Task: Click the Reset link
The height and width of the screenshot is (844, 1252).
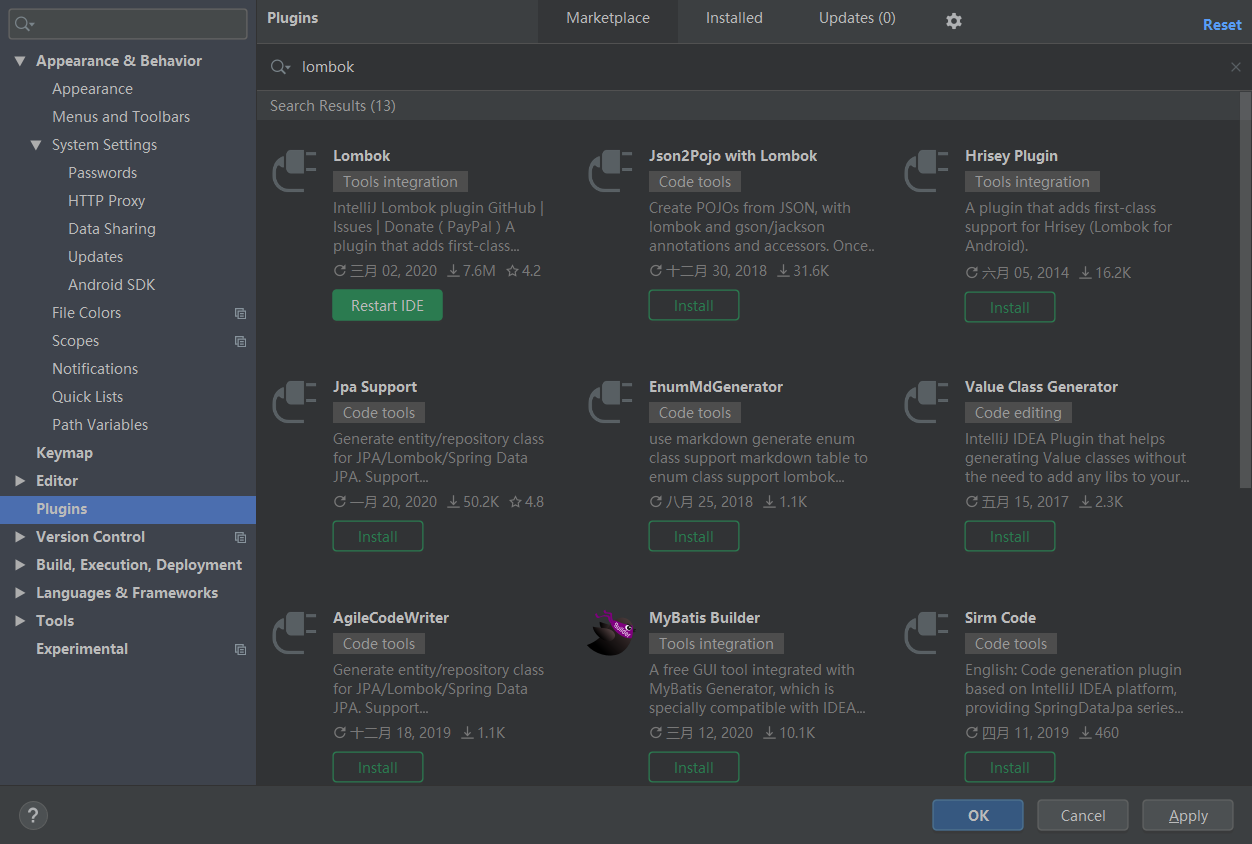Action: [x=1222, y=25]
